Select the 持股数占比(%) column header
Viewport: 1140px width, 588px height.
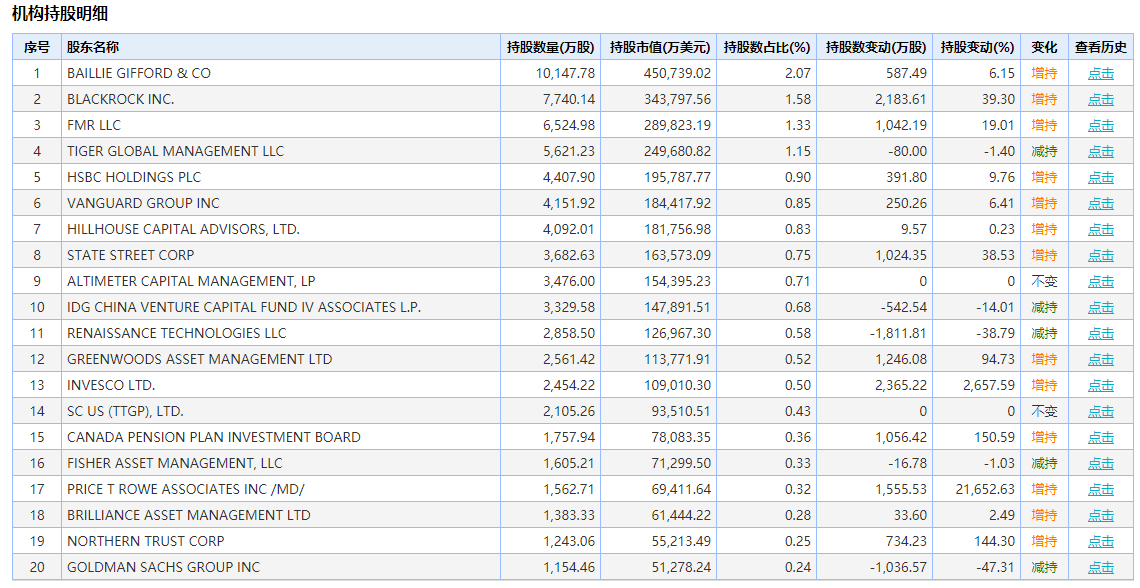(767, 47)
